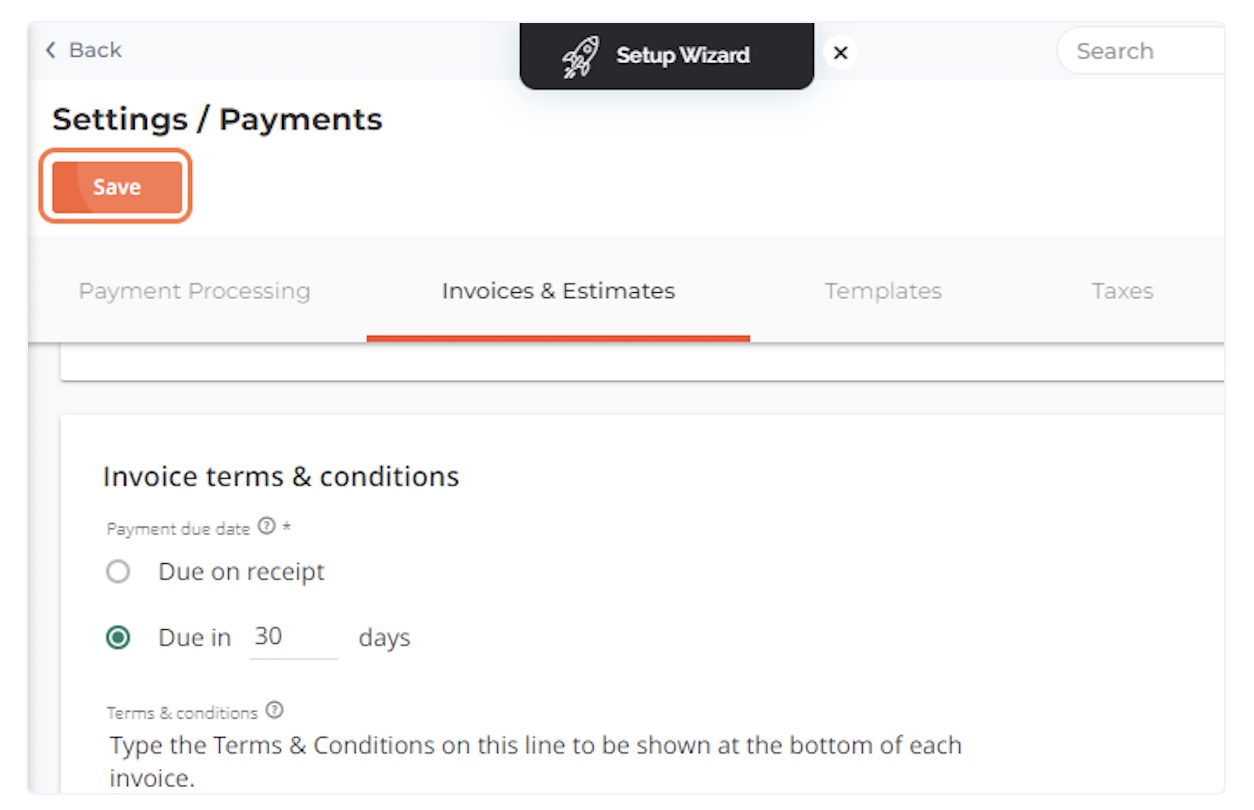
Task: Go to the Taxes tab
Action: pos(1122,291)
